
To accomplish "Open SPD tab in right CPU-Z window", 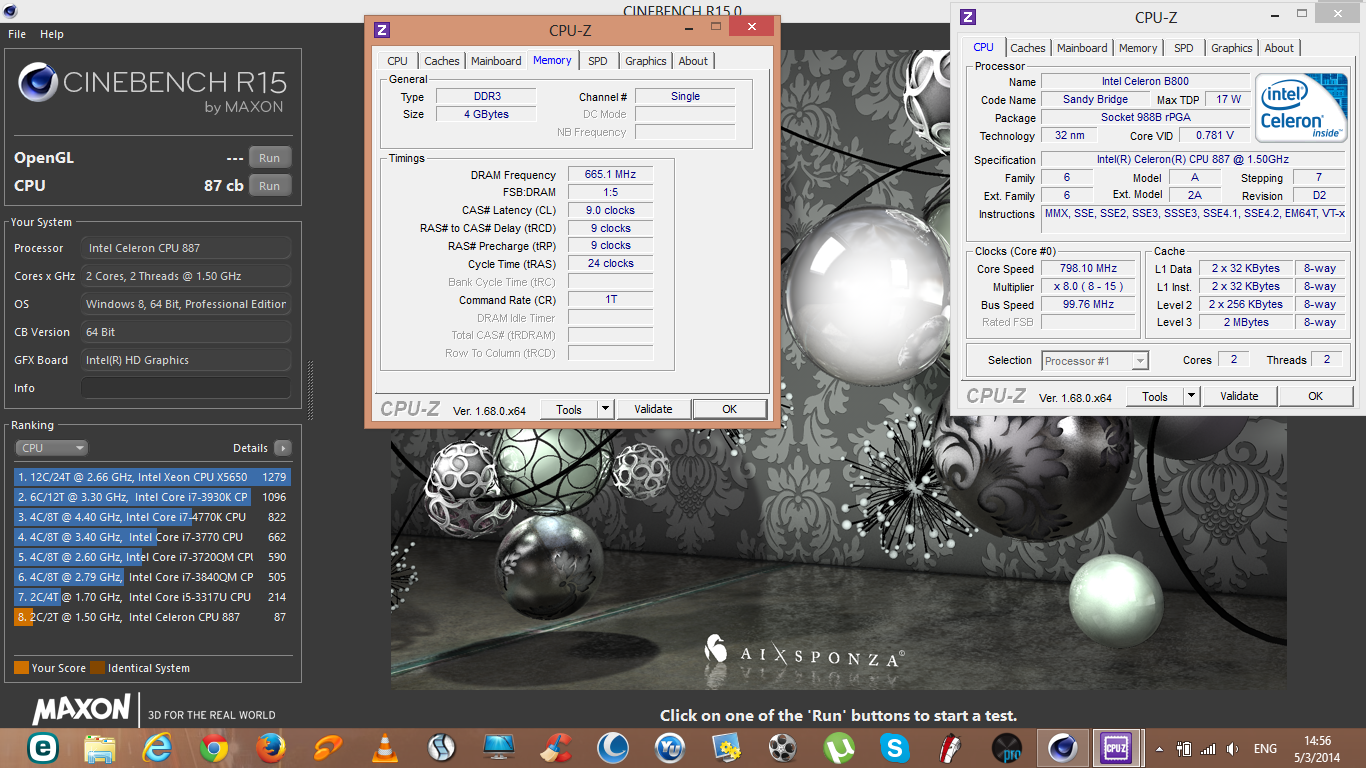I will coord(1184,48).
